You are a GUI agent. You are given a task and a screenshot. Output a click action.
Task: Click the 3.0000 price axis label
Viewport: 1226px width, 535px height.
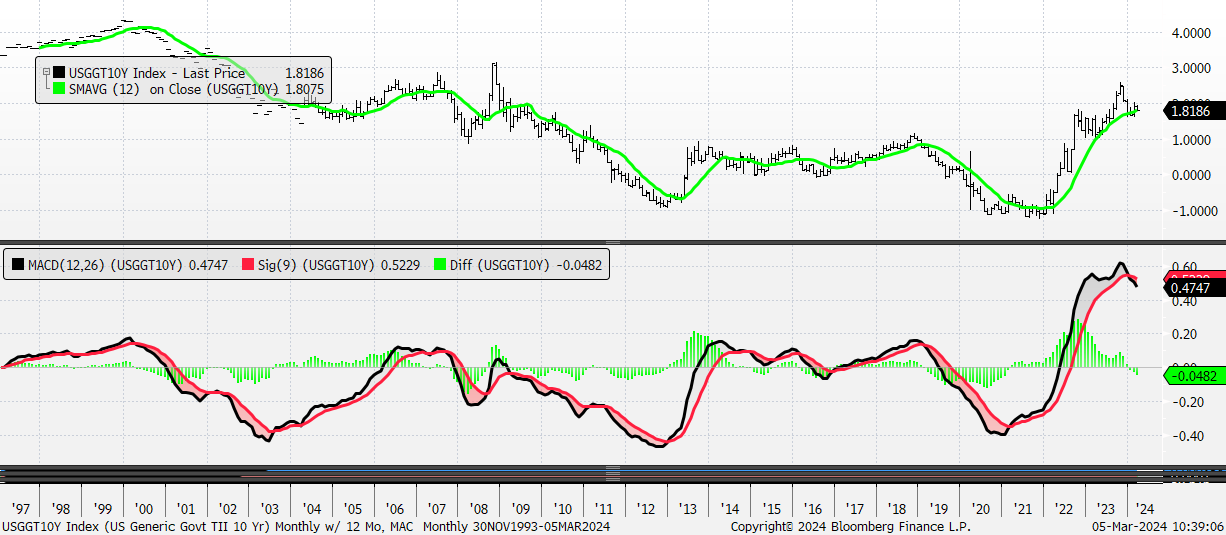coord(1190,69)
